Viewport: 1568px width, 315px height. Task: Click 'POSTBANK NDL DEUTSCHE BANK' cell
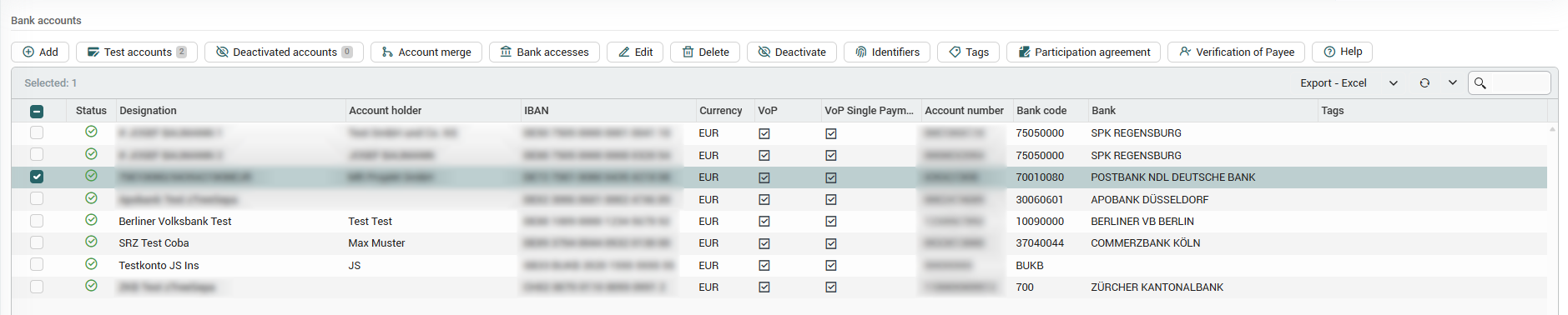point(1172,177)
